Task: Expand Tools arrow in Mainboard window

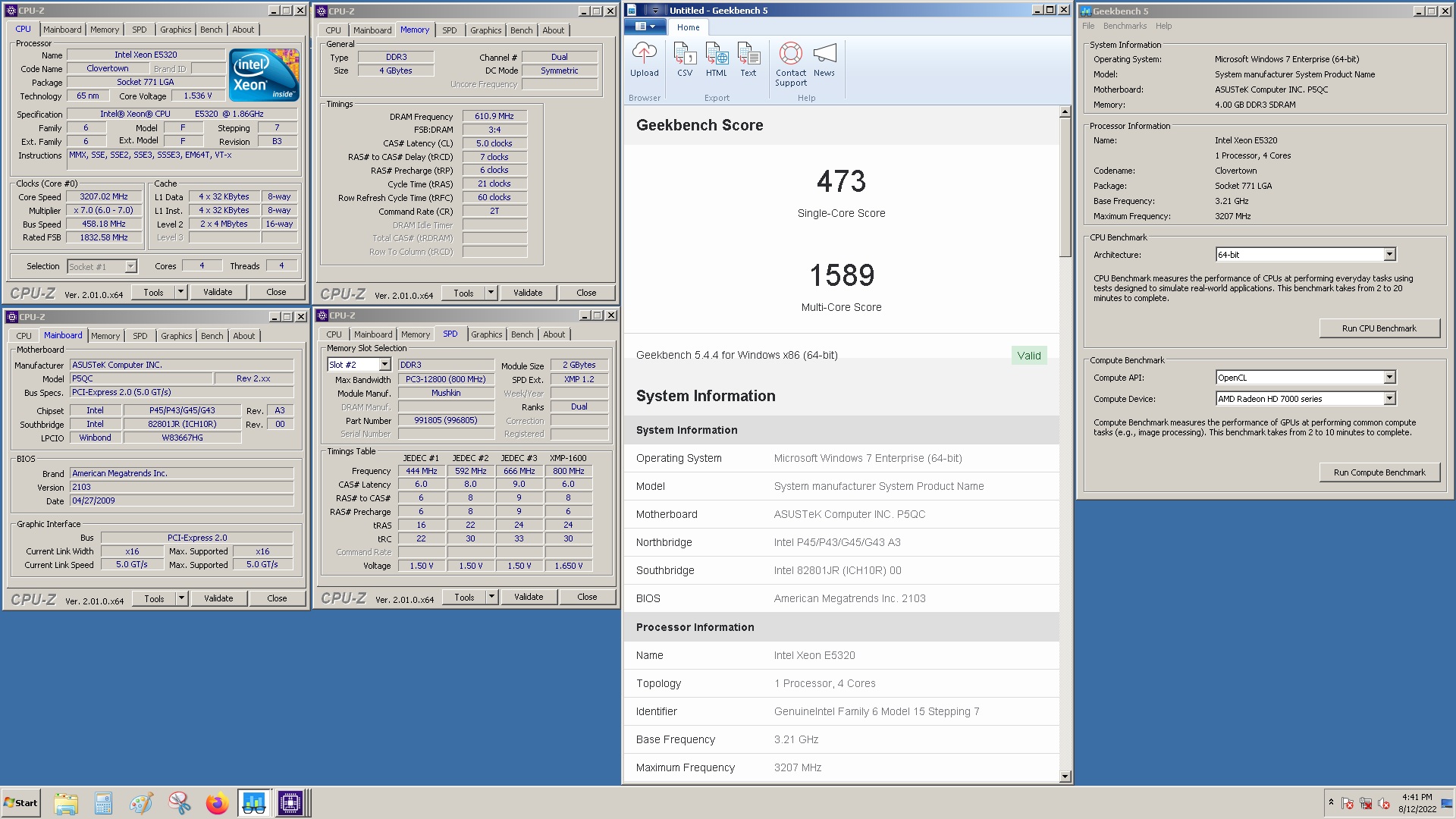Action: point(181,598)
